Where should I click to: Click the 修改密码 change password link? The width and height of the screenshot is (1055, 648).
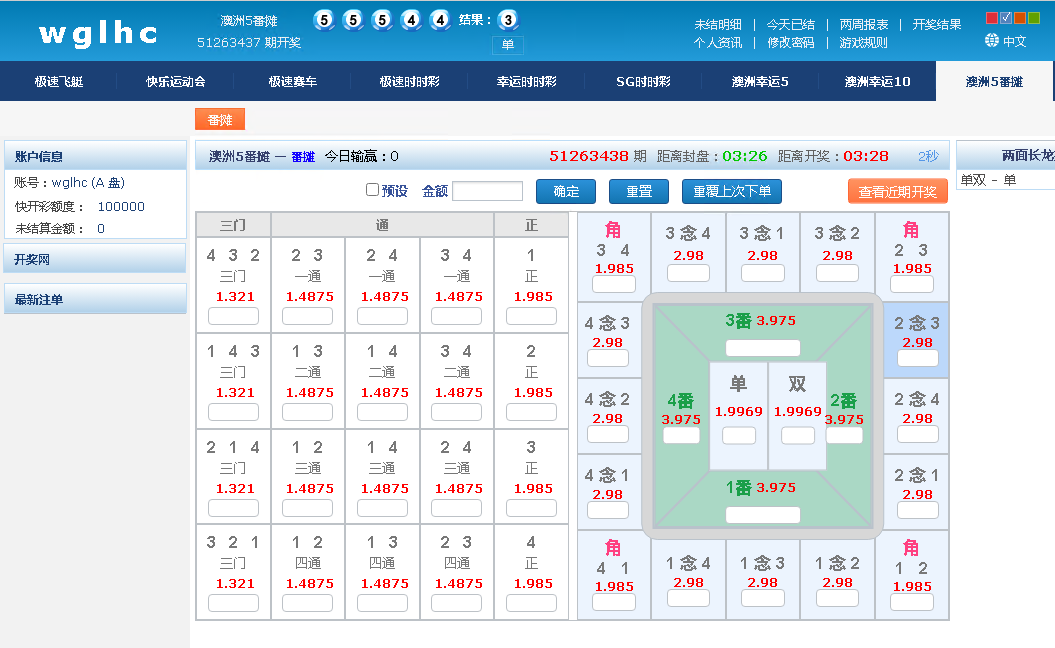coord(791,42)
